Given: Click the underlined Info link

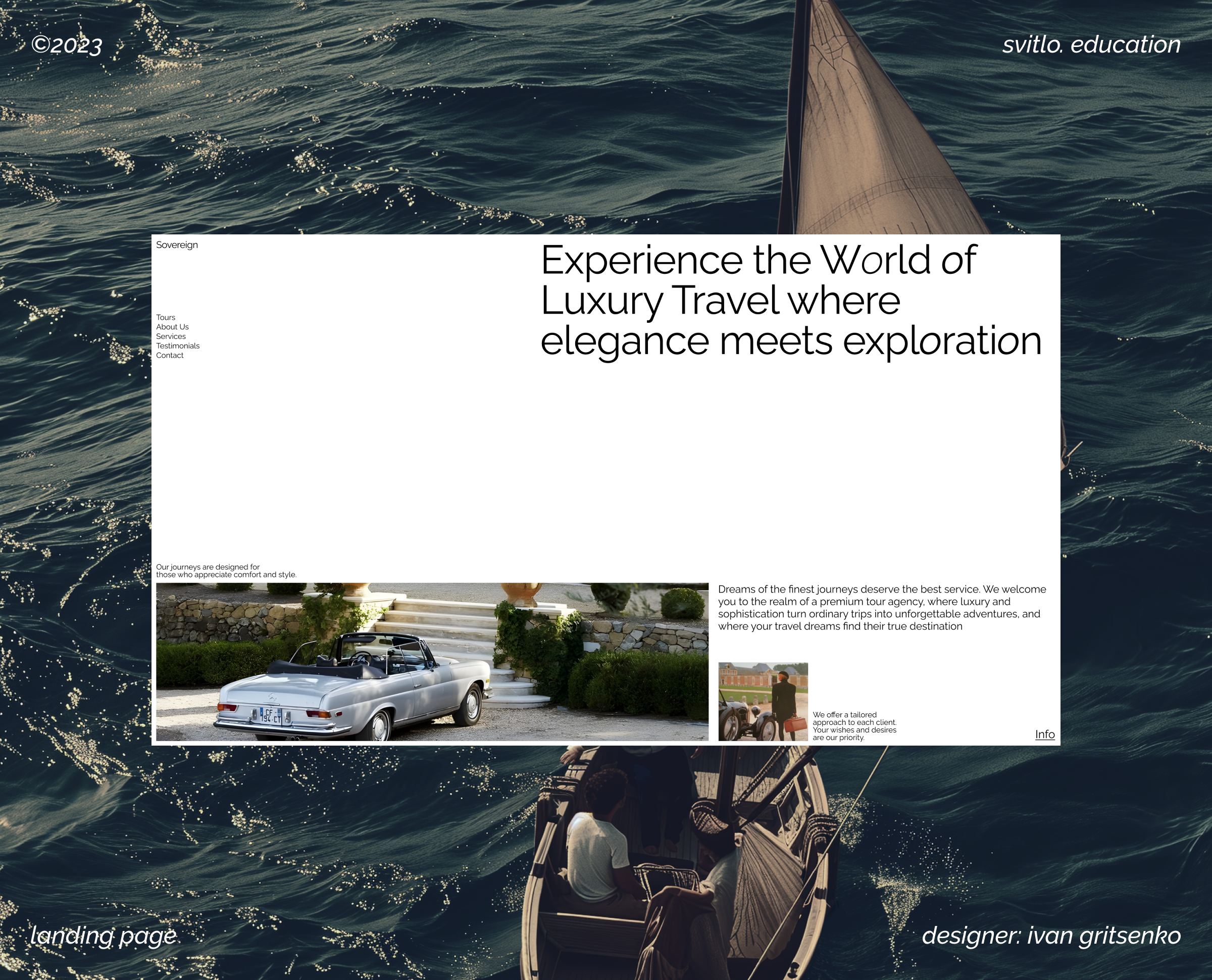Looking at the screenshot, I should click(x=1044, y=734).
